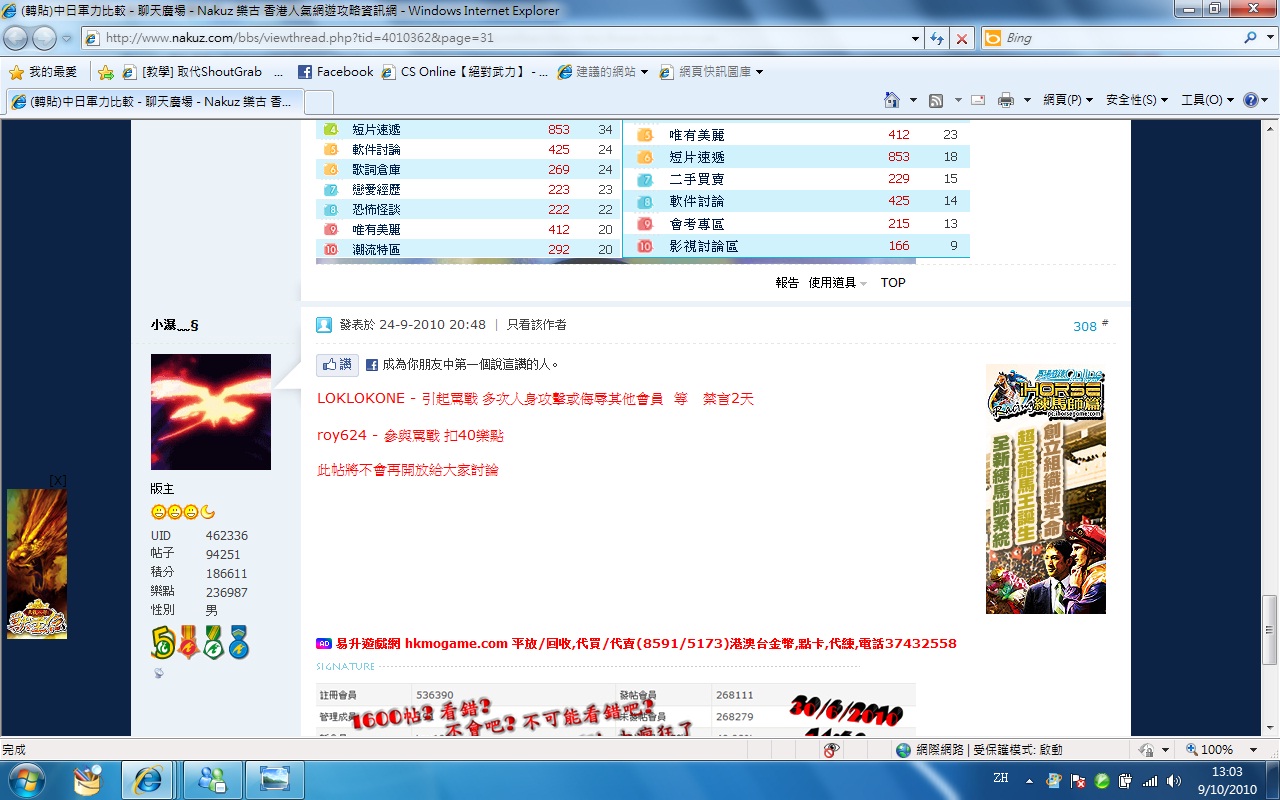Viewport: 1280px width, 800px height.
Task: Click the TOP link under the post
Action: [x=893, y=283]
